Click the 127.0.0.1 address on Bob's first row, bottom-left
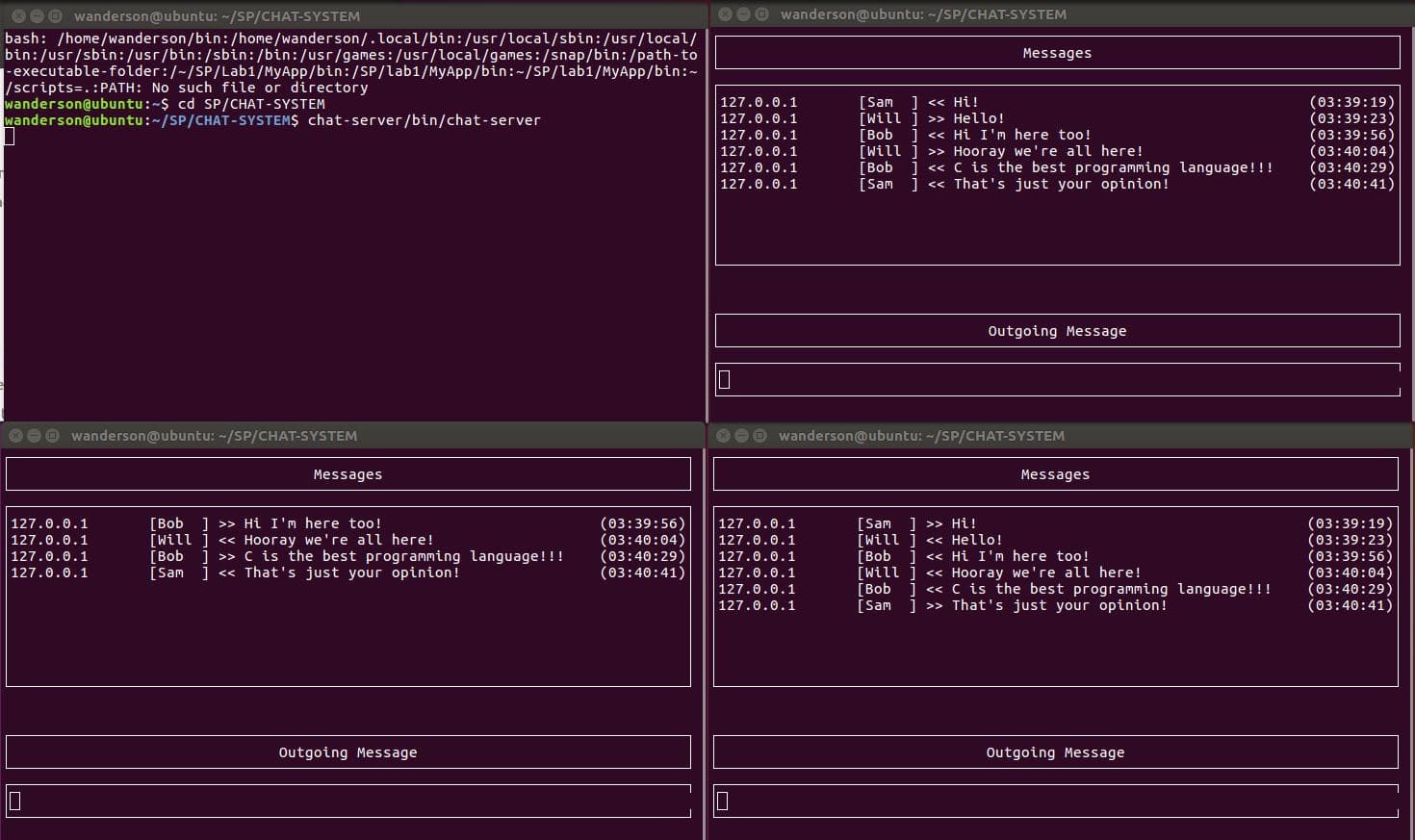The width and height of the screenshot is (1415, 840). [49, 523]
